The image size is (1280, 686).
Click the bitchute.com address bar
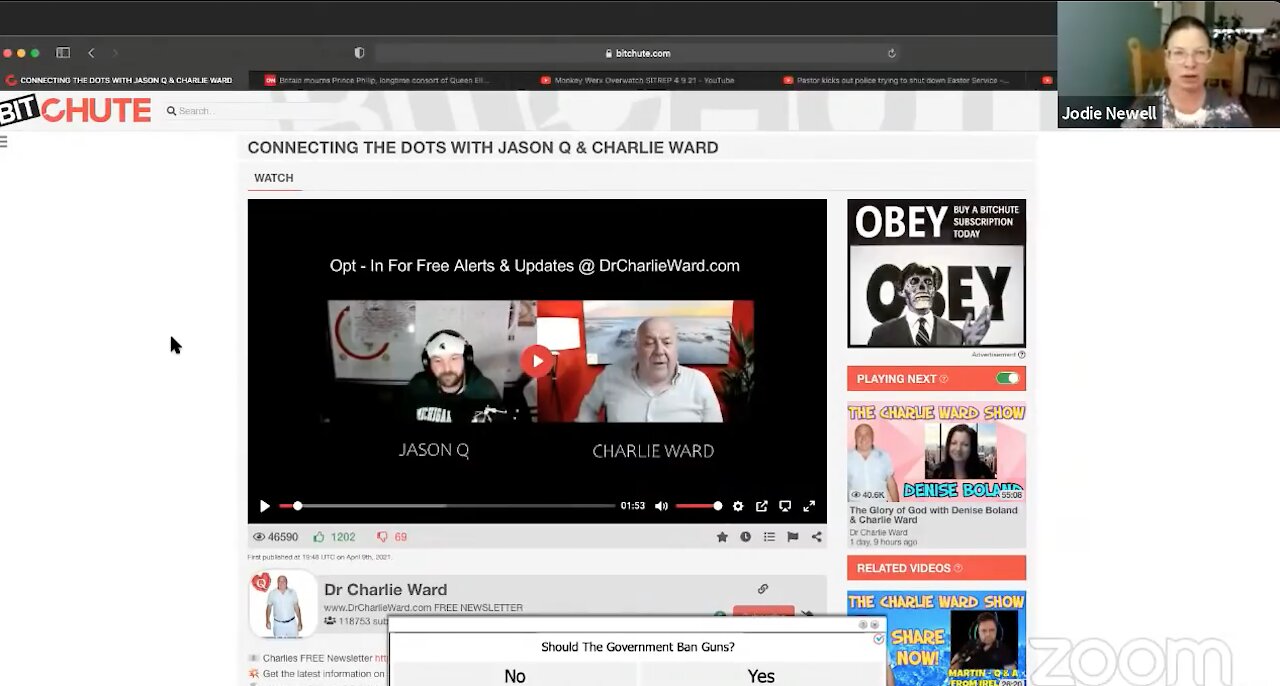637,53
